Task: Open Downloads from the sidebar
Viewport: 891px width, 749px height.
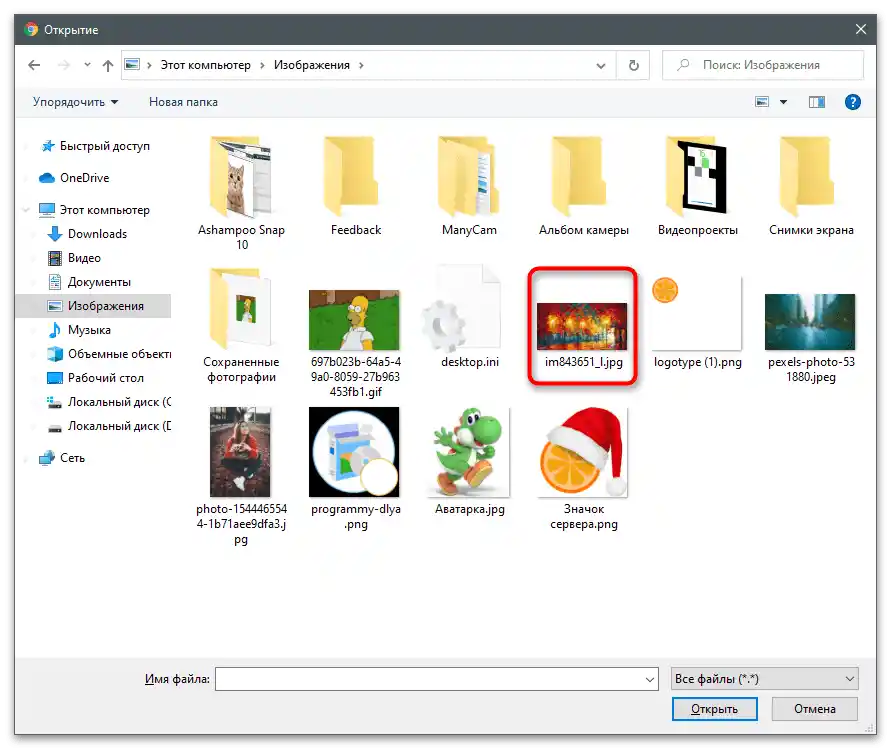Action: tap(87, 234)
